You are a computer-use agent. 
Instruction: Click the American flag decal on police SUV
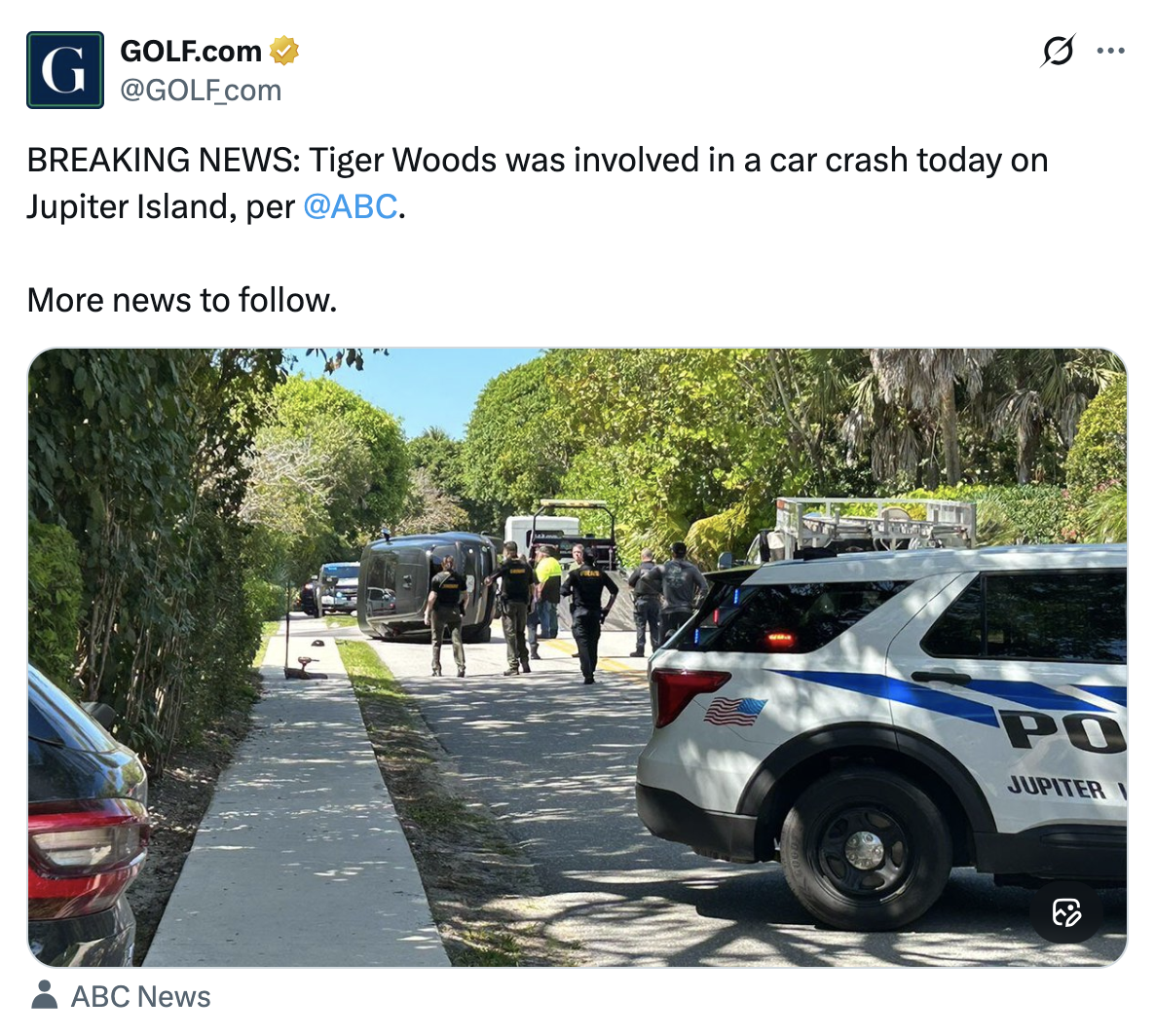tap(734, 711)
